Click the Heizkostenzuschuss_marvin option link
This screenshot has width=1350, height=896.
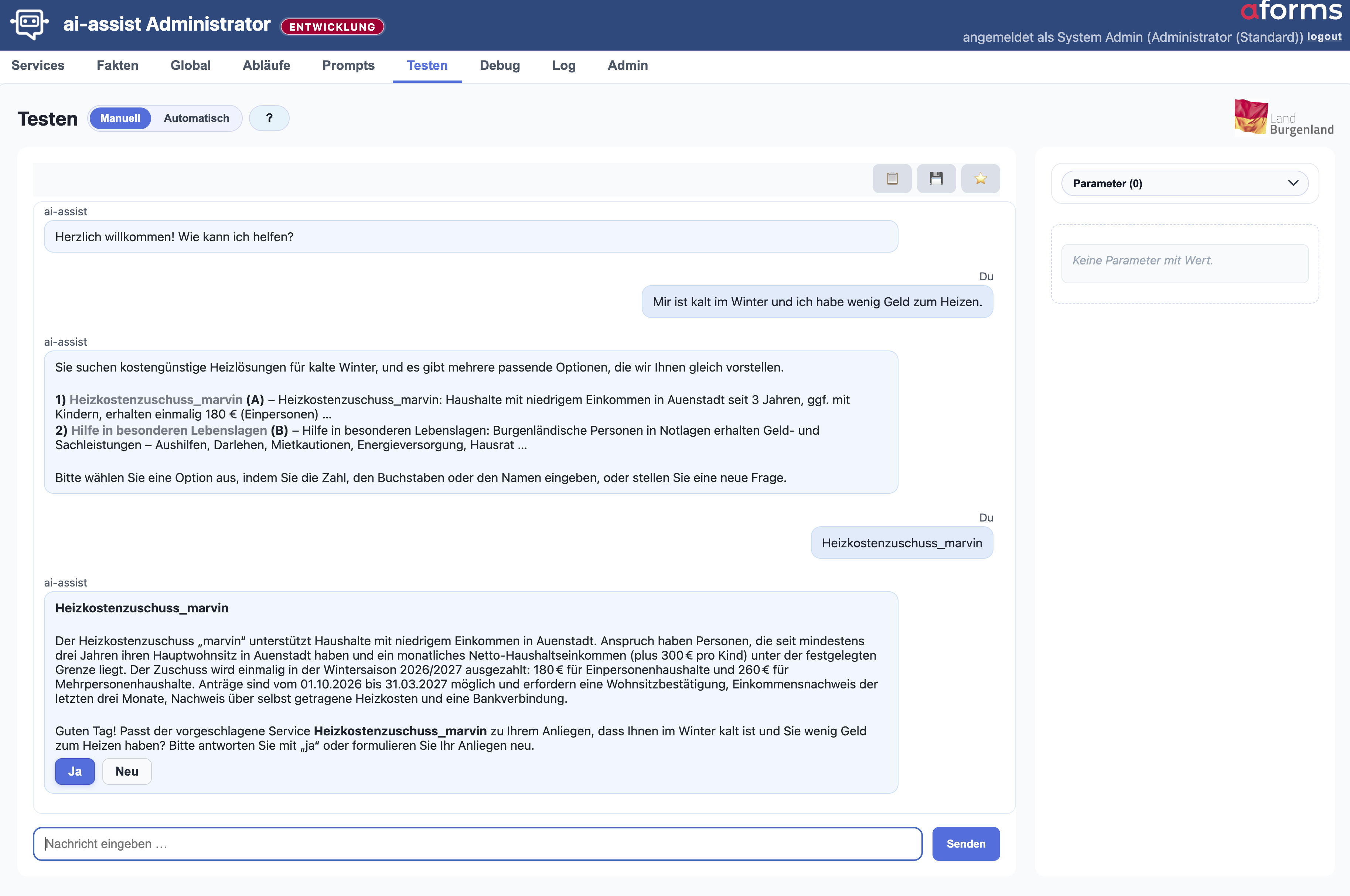156,399
